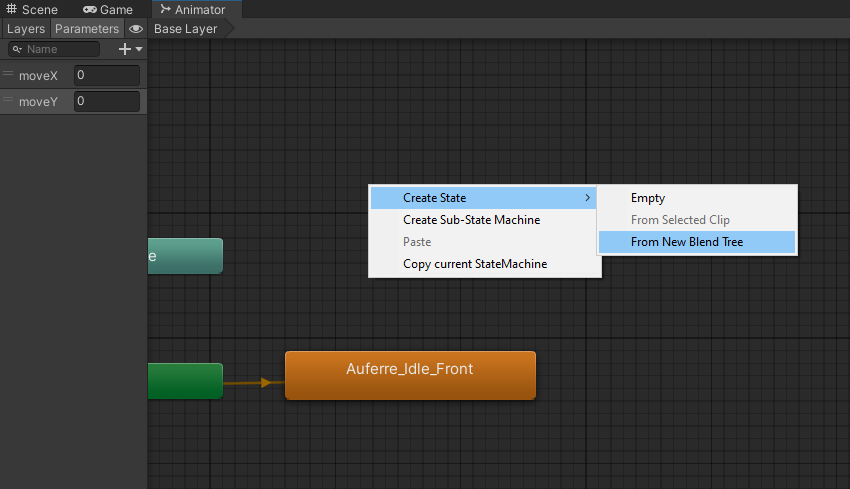The height and width of the screenshot is (489, 850).
Task: Switch to the Layers tab
Action: click(x=26, y=29)
